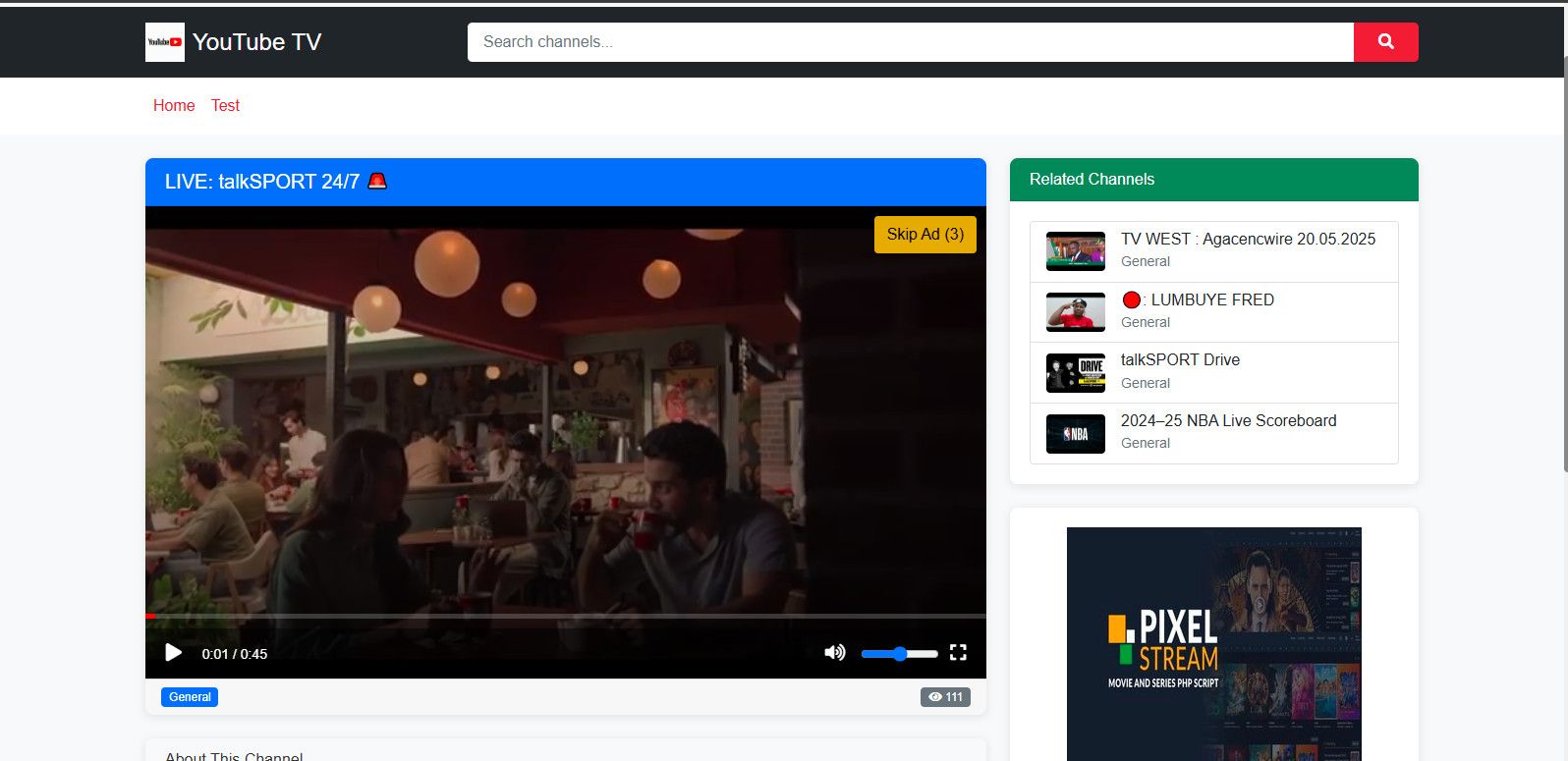The image size is (1568, 761).
Task: Focus the Search channels input field
Action: (x=910, y=42)
